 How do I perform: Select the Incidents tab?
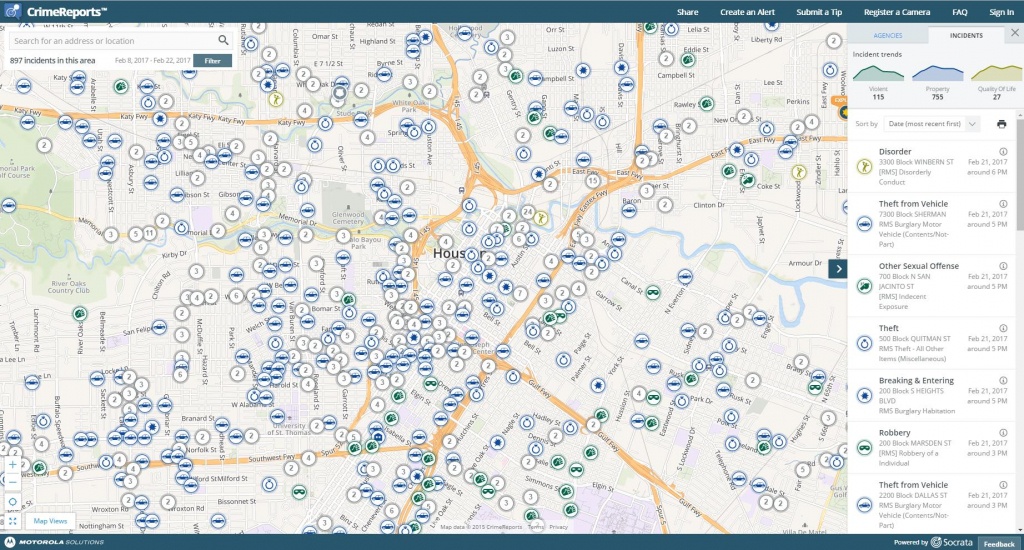click(966, 35)
